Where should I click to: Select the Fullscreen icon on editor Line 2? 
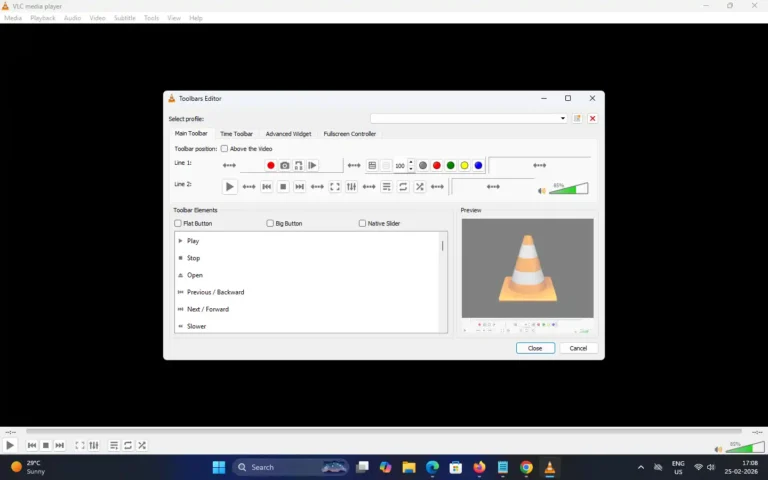click(x=335, y=187)
